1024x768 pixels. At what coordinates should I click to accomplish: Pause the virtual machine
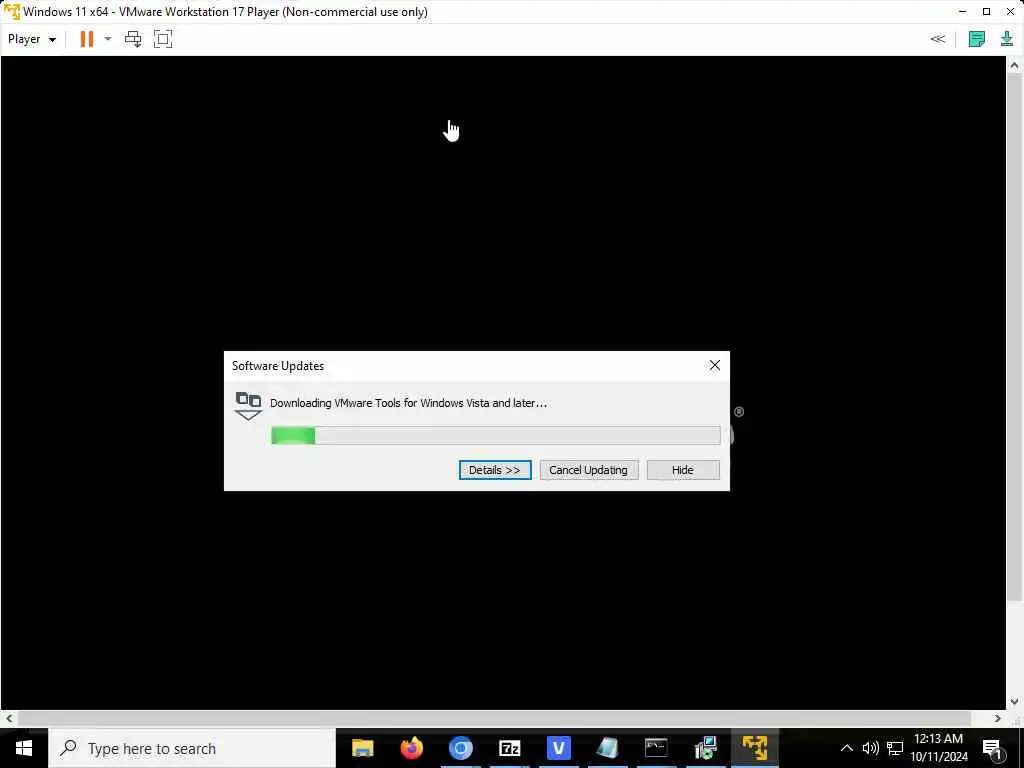click(86, 39)
